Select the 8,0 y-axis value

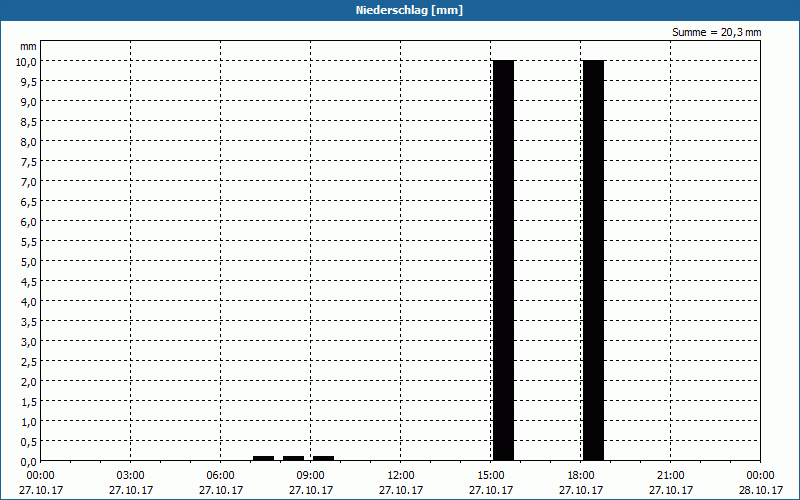29,141
